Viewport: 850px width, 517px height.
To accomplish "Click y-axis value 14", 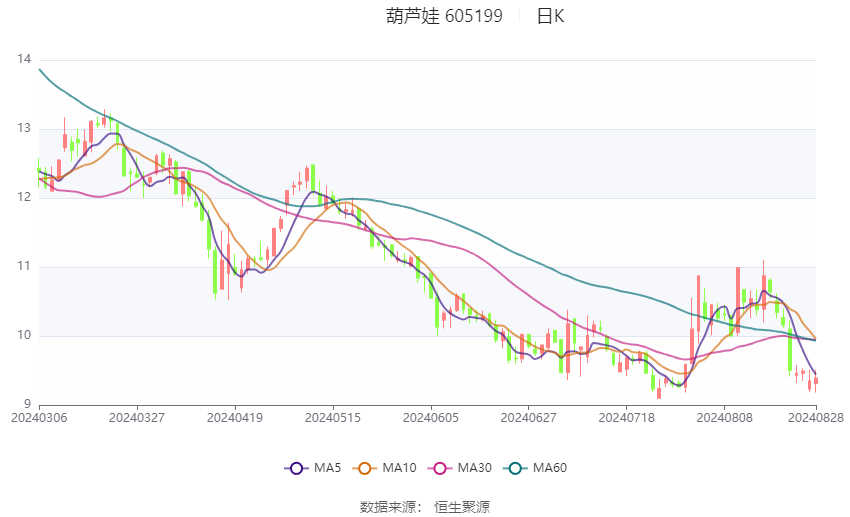I will [x=24, y=59].
